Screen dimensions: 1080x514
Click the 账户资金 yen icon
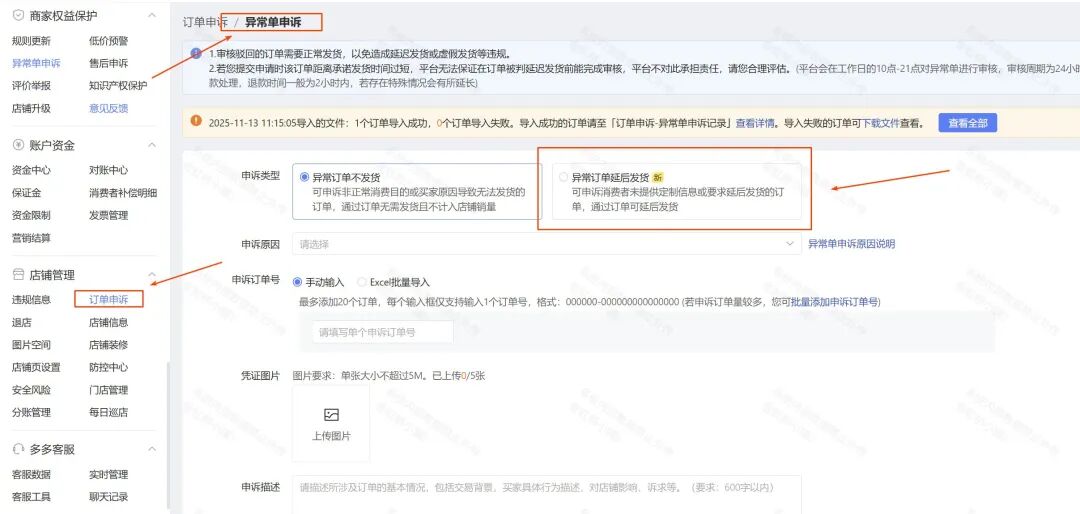[18, 145]
